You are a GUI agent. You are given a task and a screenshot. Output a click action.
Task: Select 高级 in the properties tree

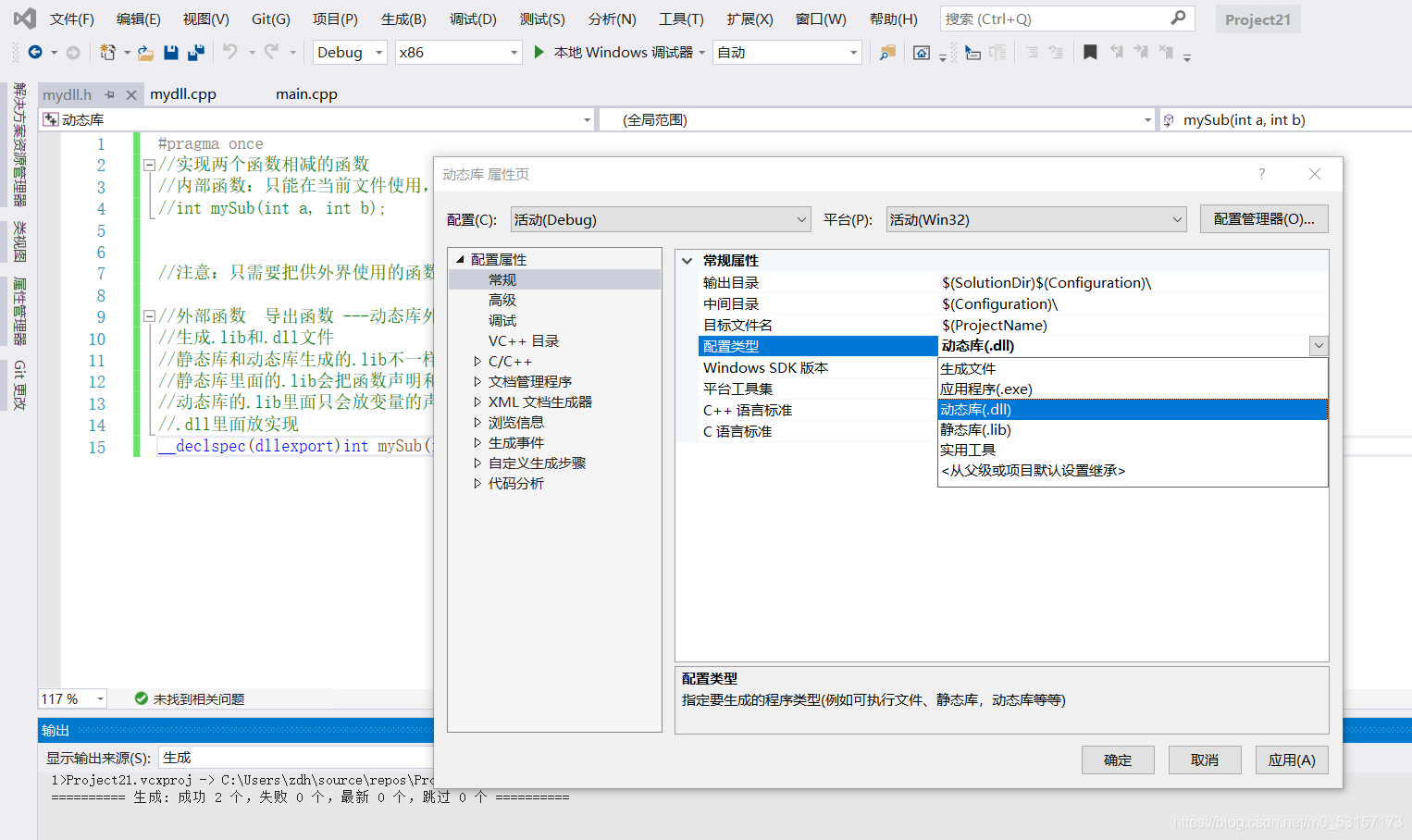click(x=502, y=301)
